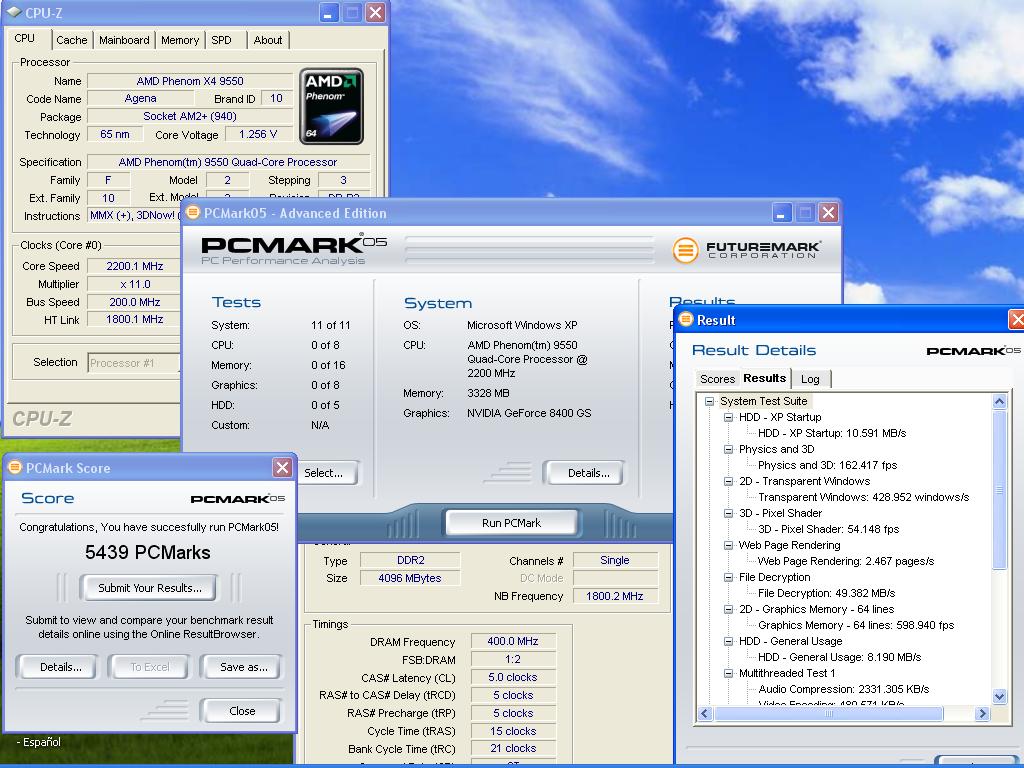Click the Result window title icon
This screenshot has height=768, width=1024.
click(686, 319)
